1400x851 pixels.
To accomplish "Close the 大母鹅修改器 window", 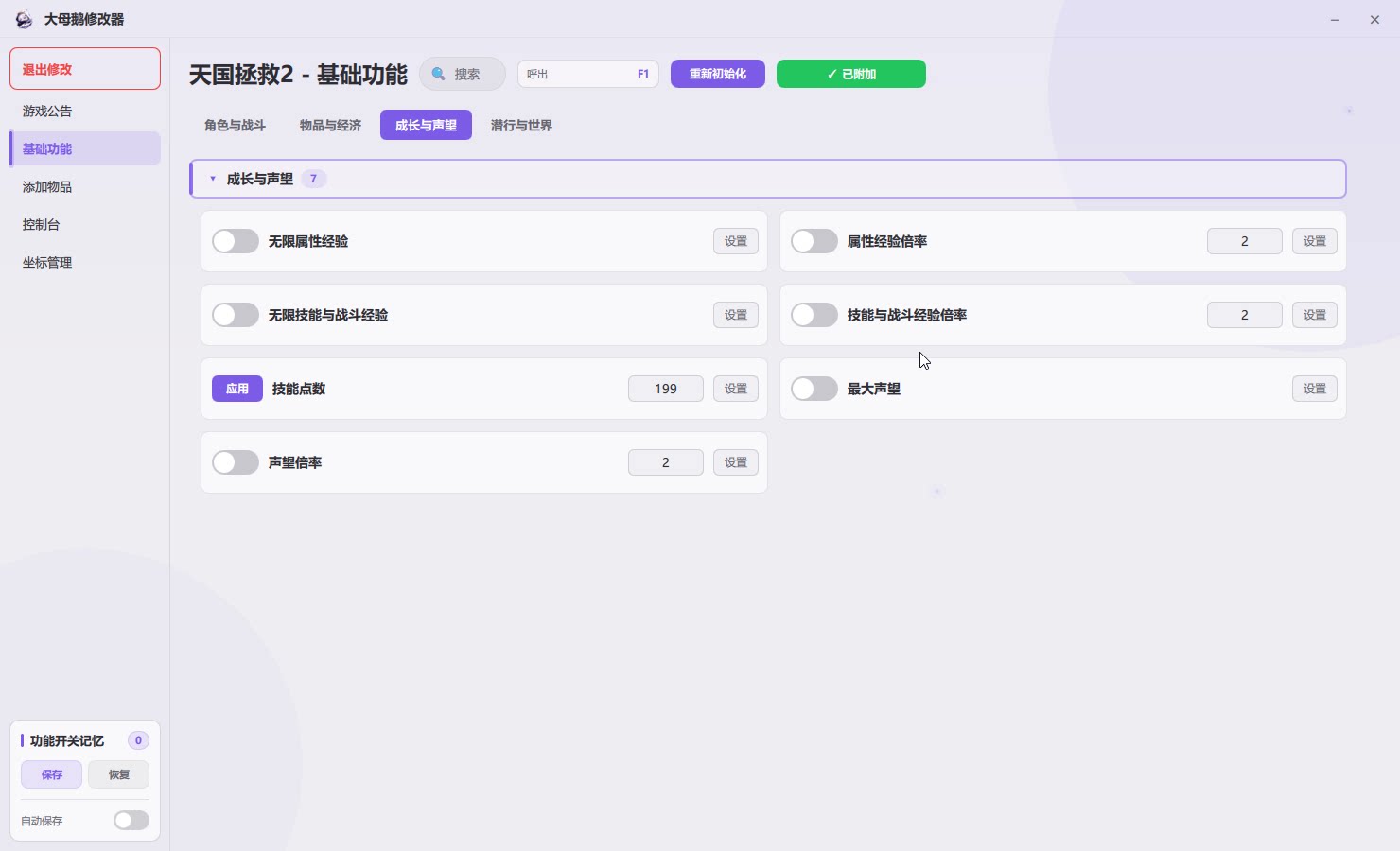I will (1374, 20).
